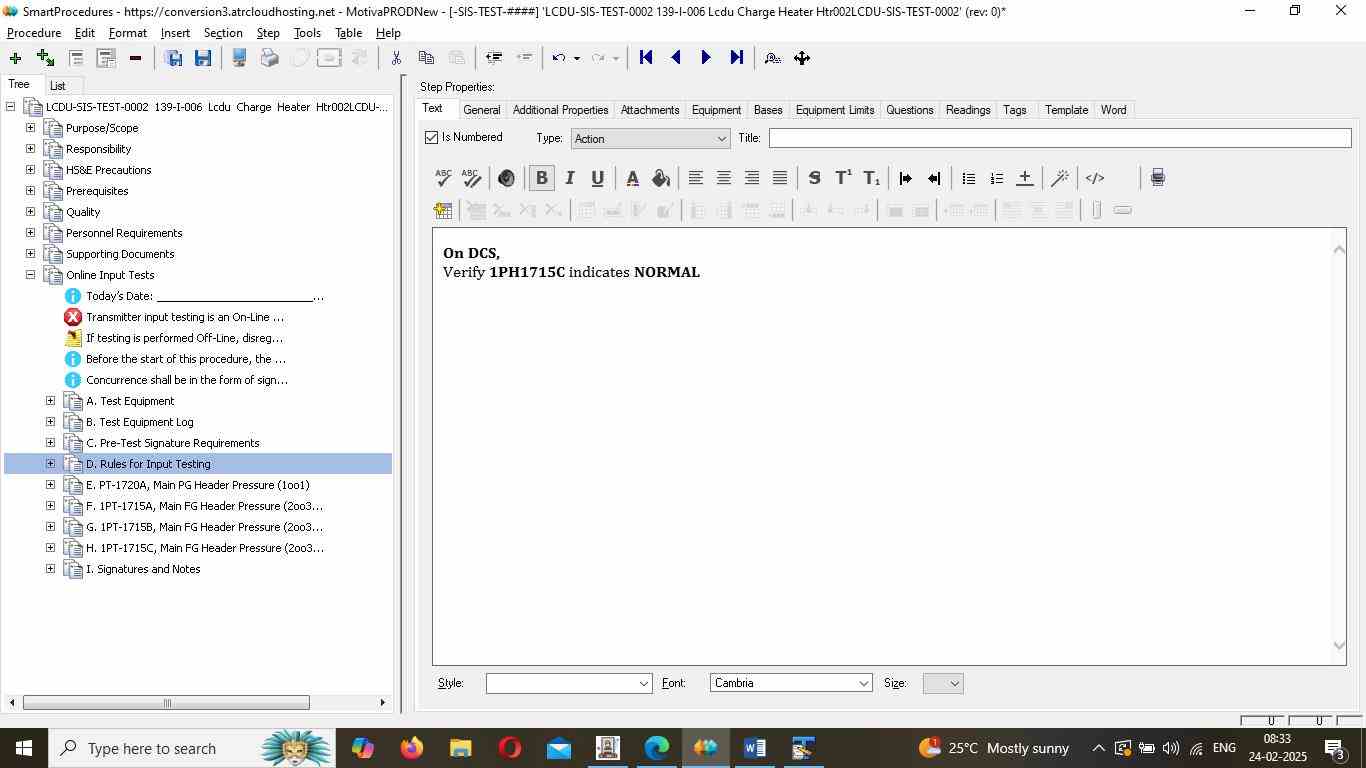Click the cut scissors icon
Image resolution: width=1366 pixels, height=768 pixels.
tap(396, 58)
